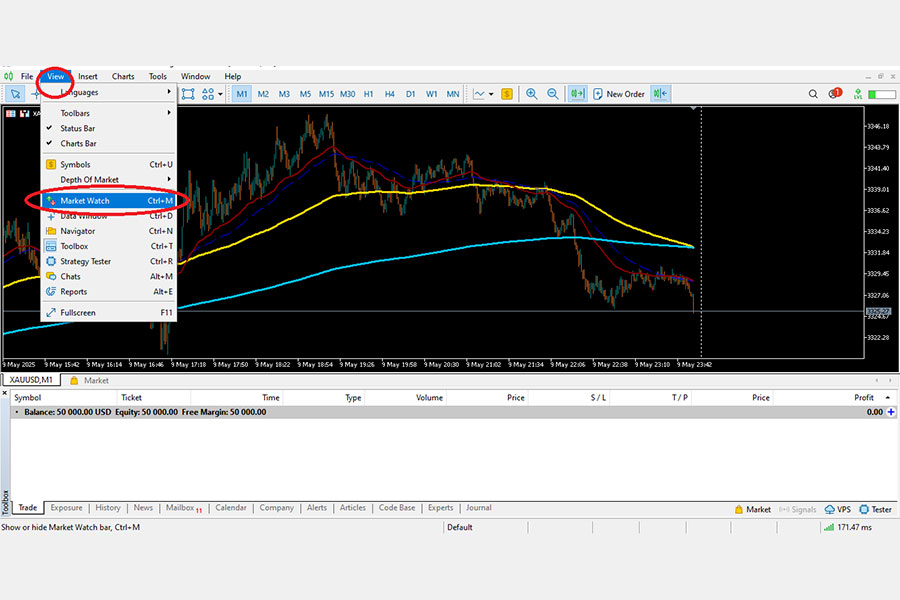The width and height of the screenshot is (900, 600).
Task: Launch Strategy Tester from the View menu
Action: pos(109,261)
